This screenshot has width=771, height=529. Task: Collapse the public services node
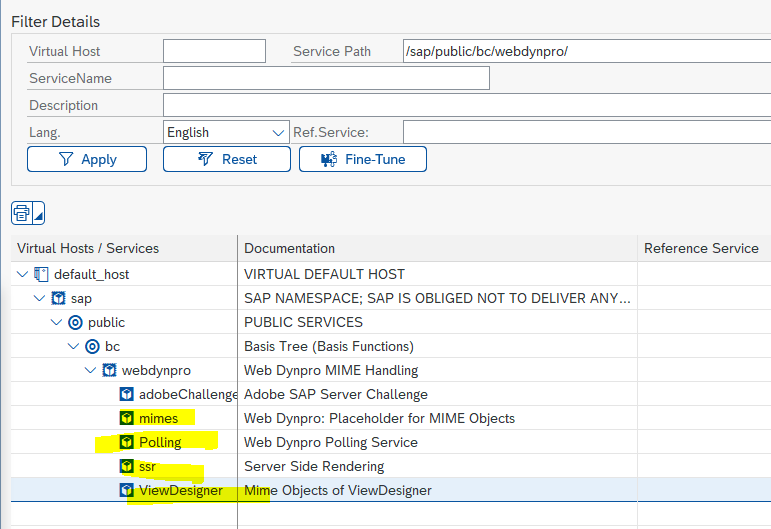[57, 322]
